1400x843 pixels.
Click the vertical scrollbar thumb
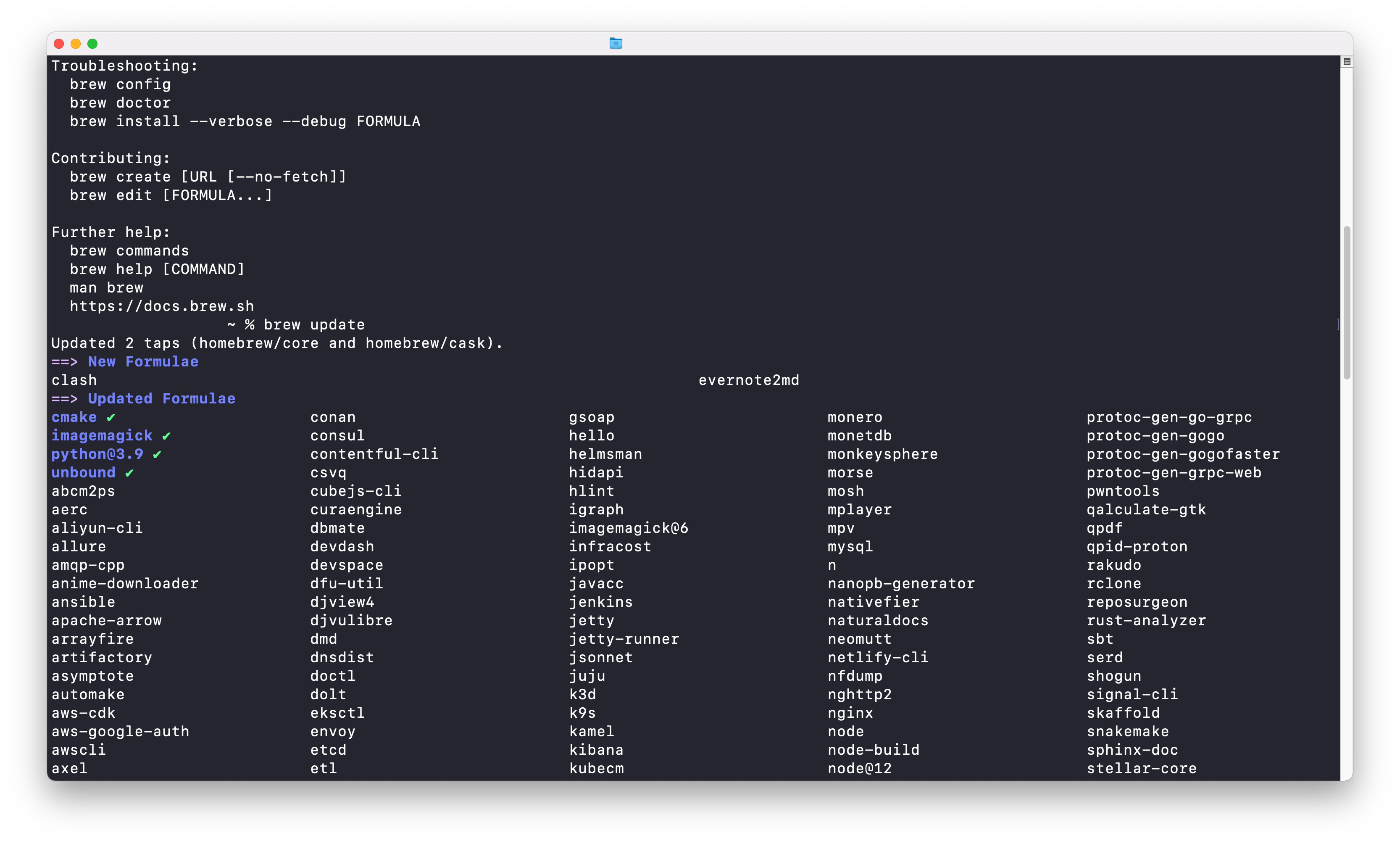(x=1347, y=303)
